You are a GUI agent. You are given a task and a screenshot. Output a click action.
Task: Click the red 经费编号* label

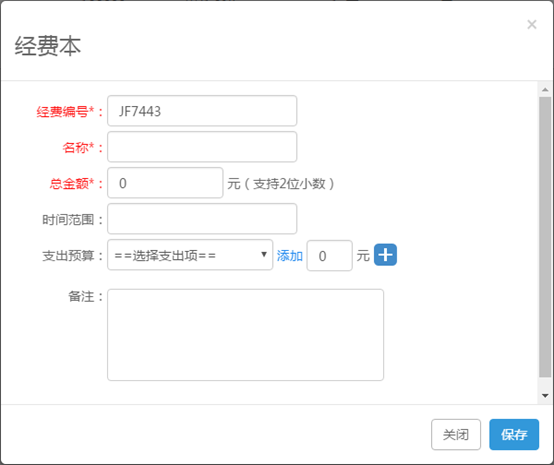(x=69, y=112)
